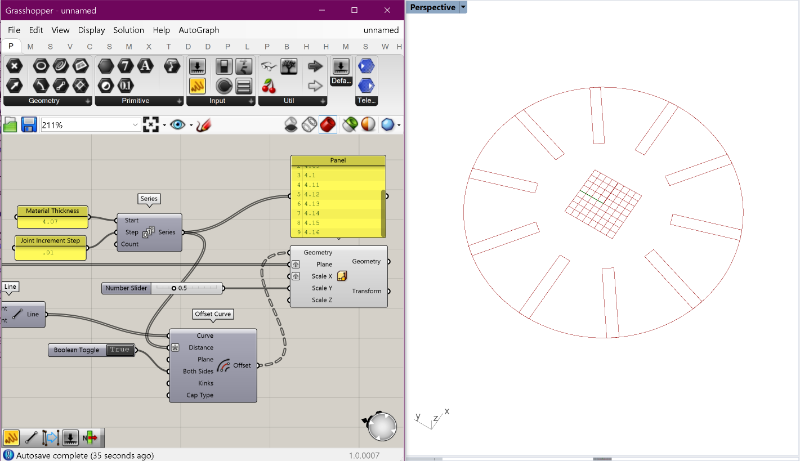Select the P (Params) component tab
Image resolution: width=800 pixels, height=461 pixels.
pos(11,46)
